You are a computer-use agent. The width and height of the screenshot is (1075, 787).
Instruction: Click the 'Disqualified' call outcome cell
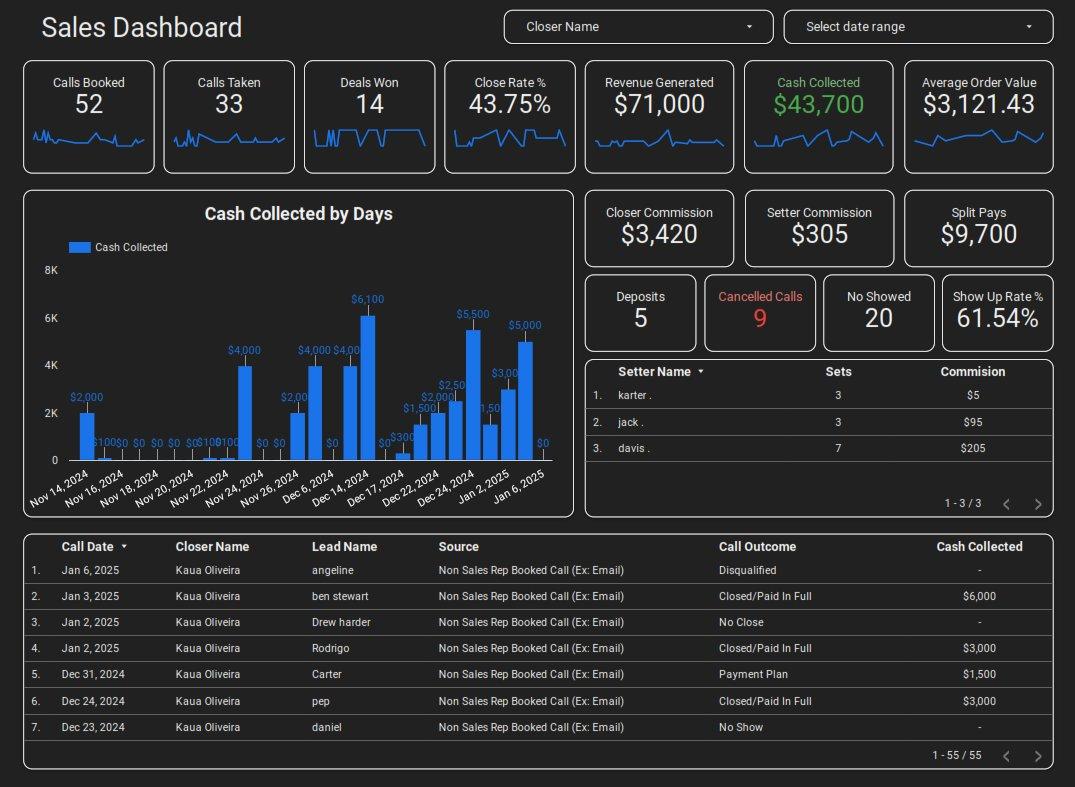(747, 570)
